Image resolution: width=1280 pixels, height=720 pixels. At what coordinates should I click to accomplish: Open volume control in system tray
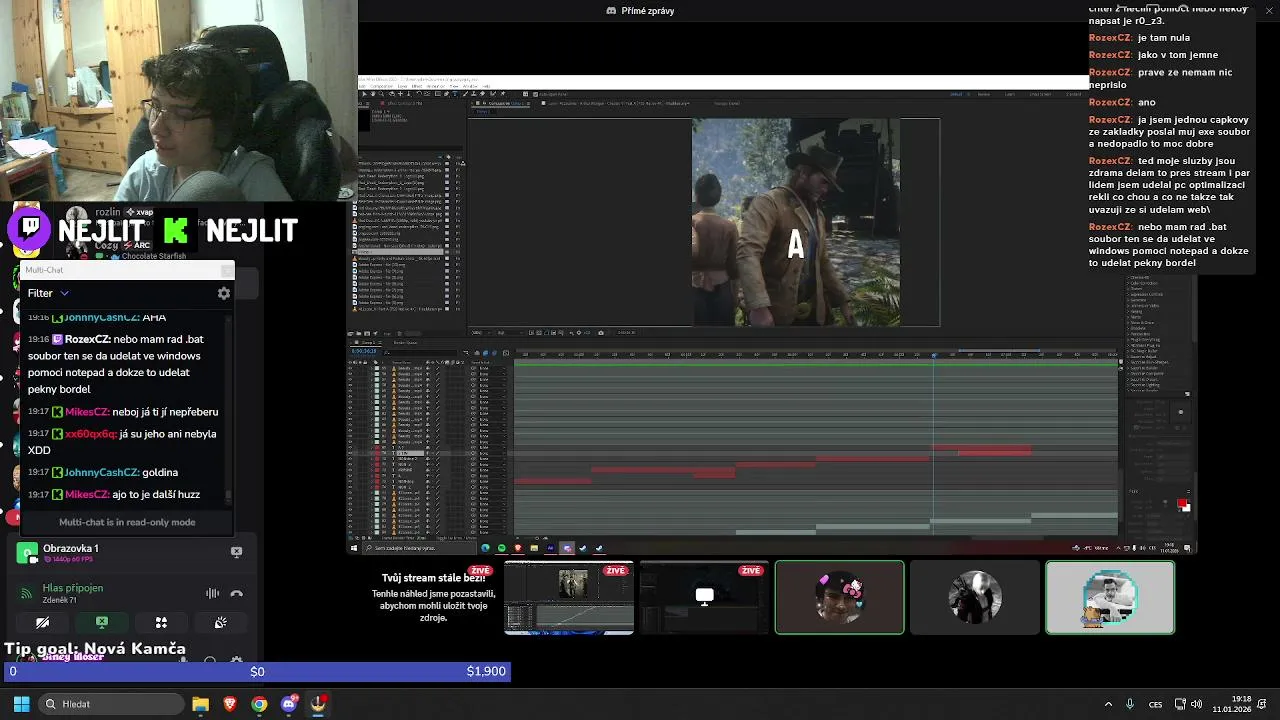pos(1197,704)
